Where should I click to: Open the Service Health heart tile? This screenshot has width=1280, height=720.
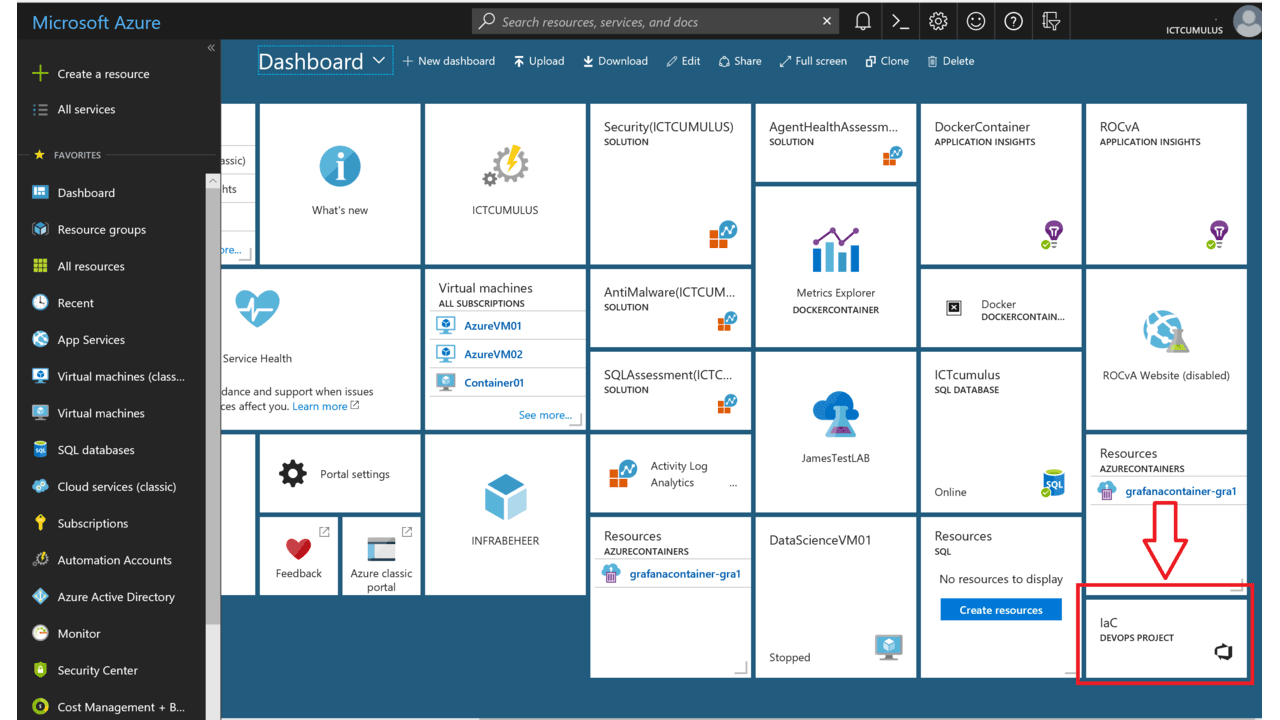tap(320, 349)
